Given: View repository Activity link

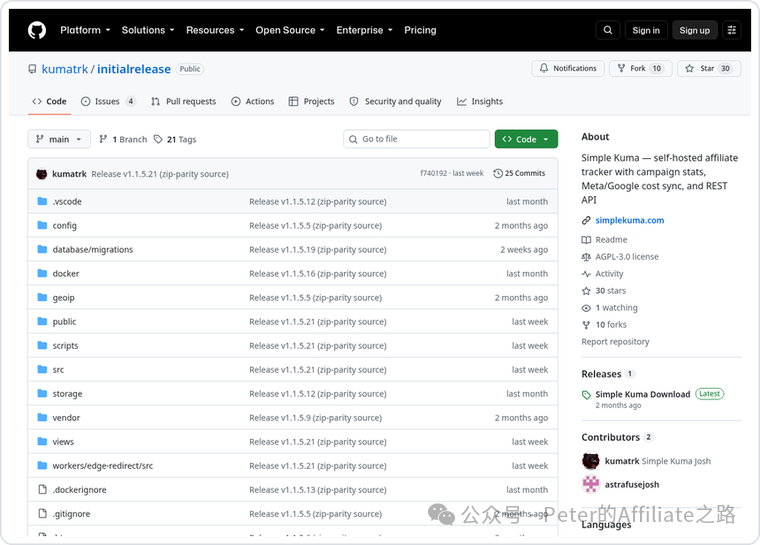Looking at the screenshot, I should [602, 273].
